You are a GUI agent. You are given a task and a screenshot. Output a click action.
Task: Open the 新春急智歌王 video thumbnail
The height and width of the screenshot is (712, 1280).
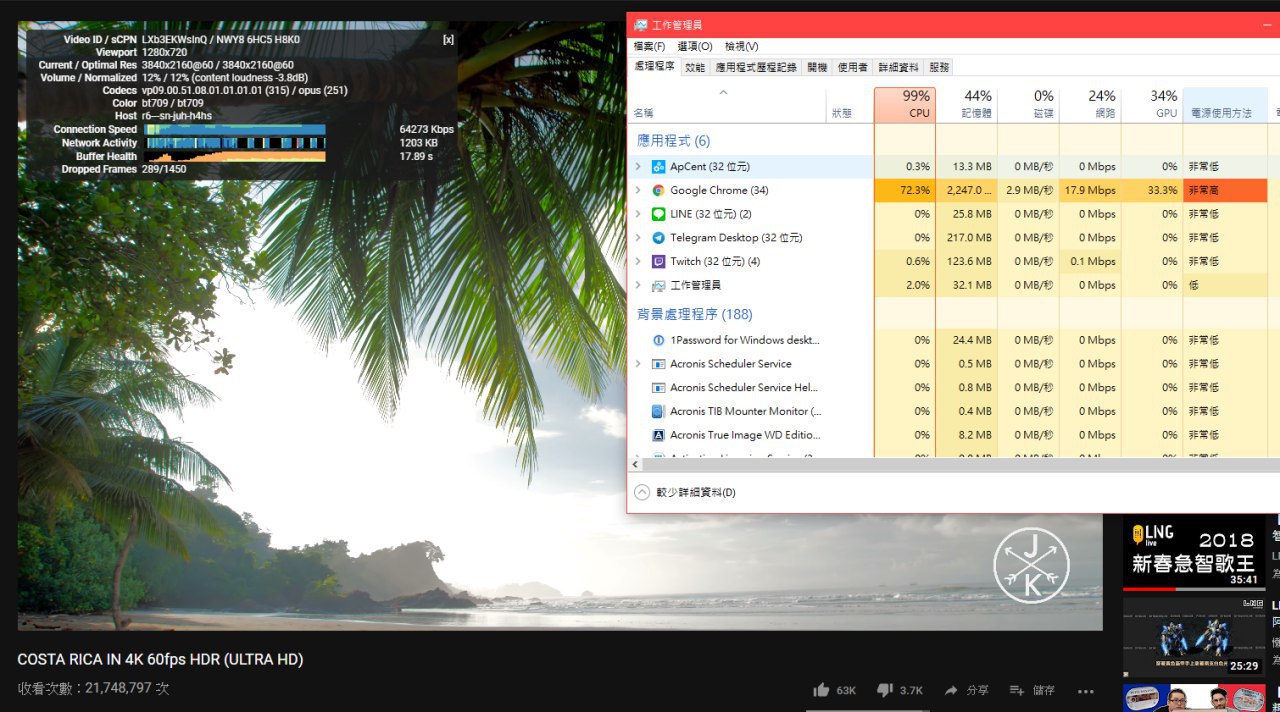pos(1193,551)
